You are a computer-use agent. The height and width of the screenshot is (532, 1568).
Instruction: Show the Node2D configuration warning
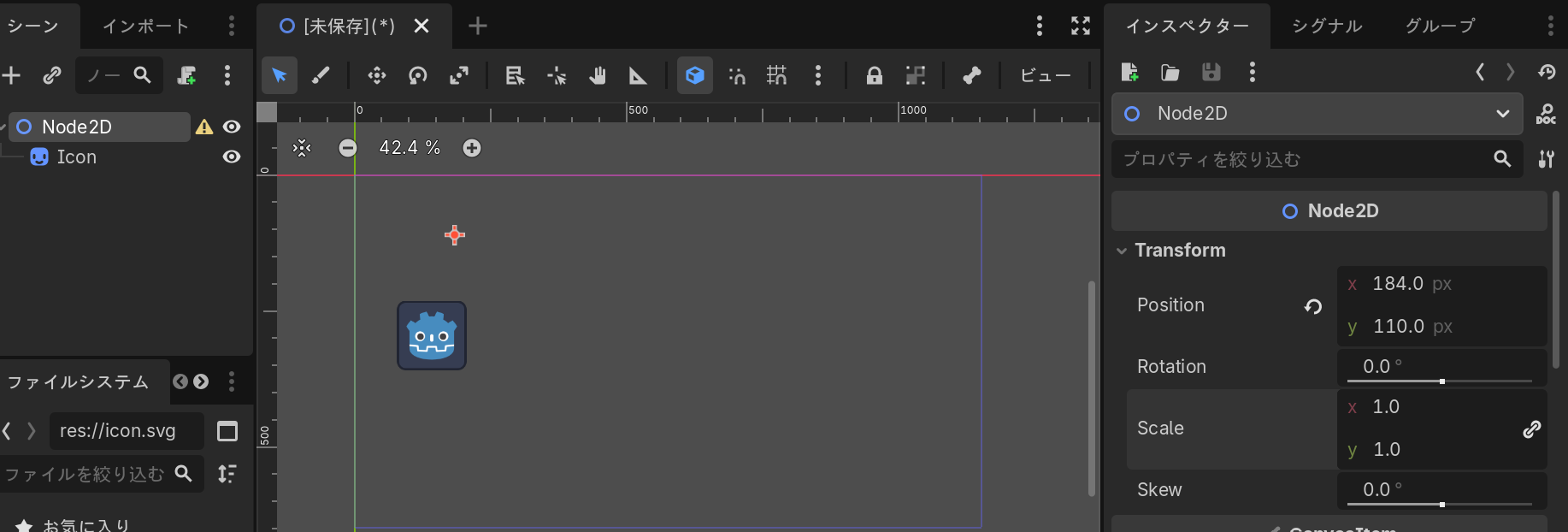[x=204, y=127]
